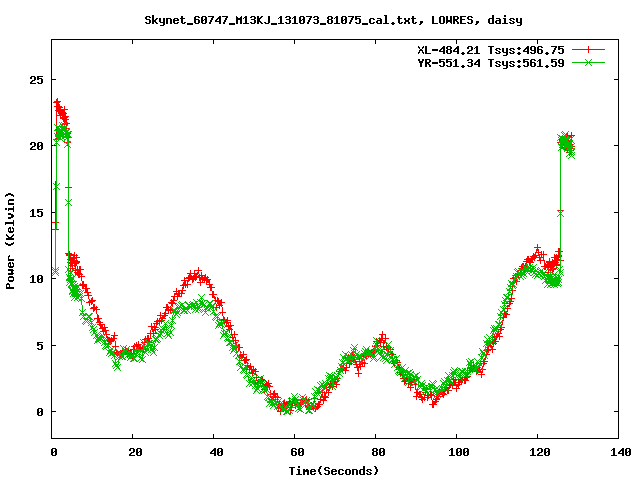Image resolution: width=640 pixels, height=480 pixels.
Task: Click the Time(Seconds) x-axis label
Action: (x=334, y=471)
